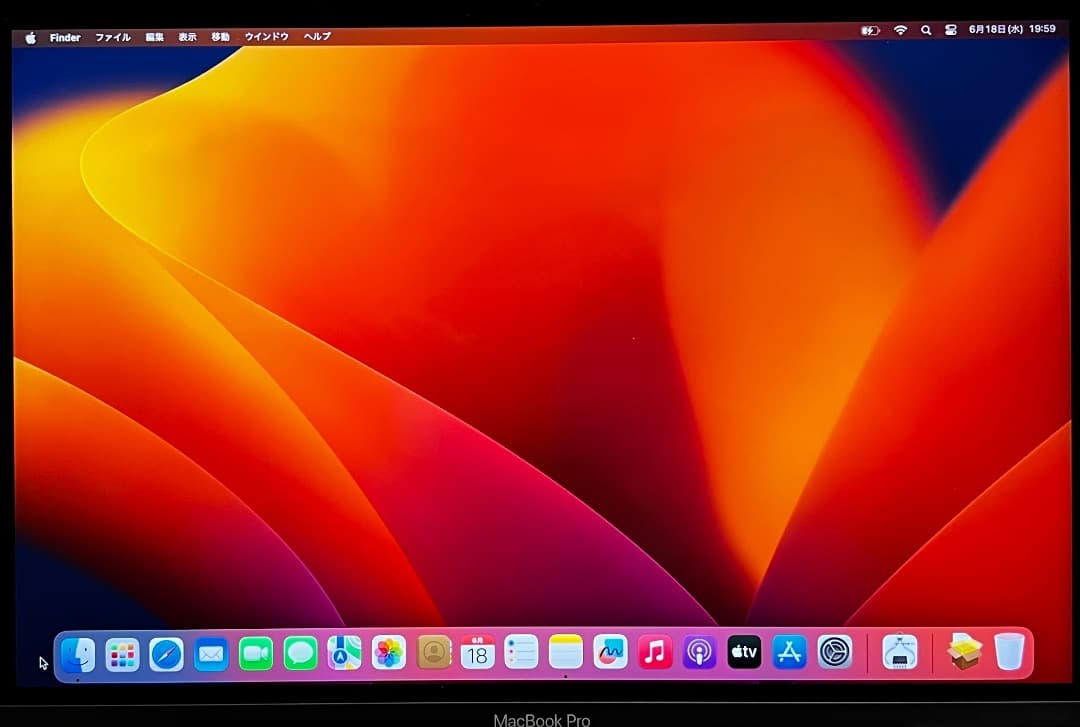This screenshot has height=727, width=1080.
Task: Click the Spotlight search magnifier
Action: [x=926, y=30]
